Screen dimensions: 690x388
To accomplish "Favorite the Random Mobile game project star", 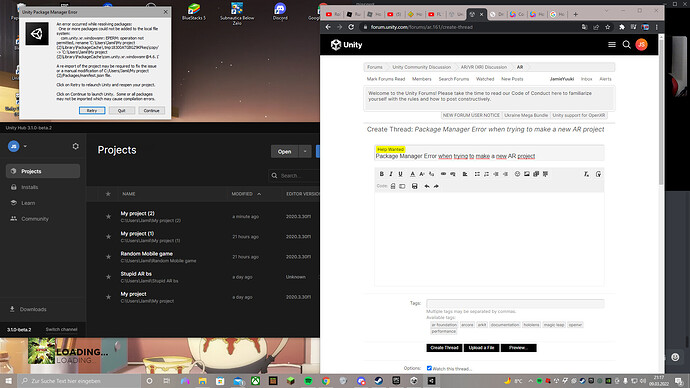I will (108, 257).
